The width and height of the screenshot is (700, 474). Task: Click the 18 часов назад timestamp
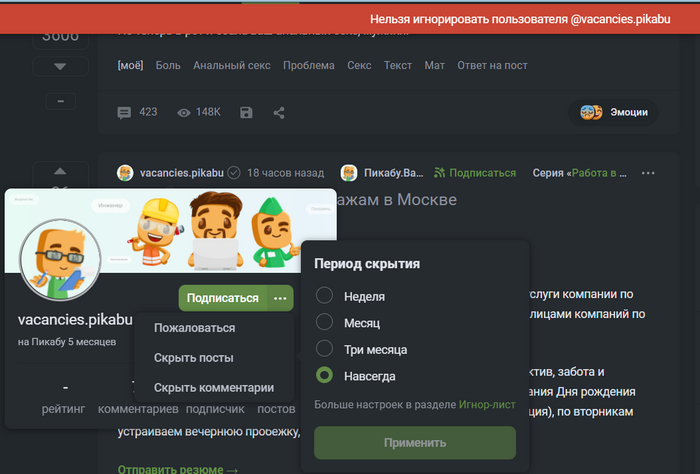pyautogui.click(x=286, y=173)
